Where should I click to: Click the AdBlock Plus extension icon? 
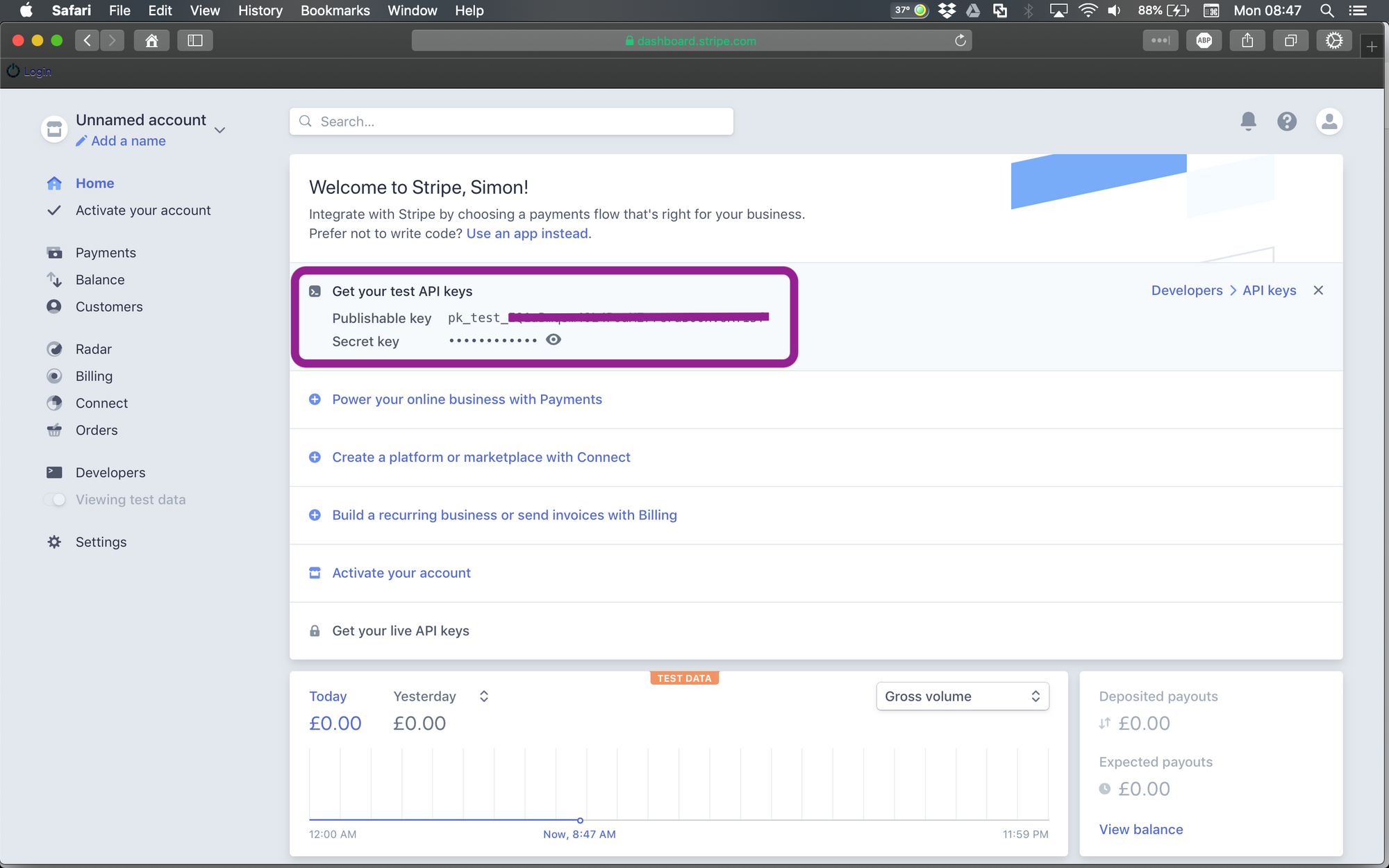1204,40
